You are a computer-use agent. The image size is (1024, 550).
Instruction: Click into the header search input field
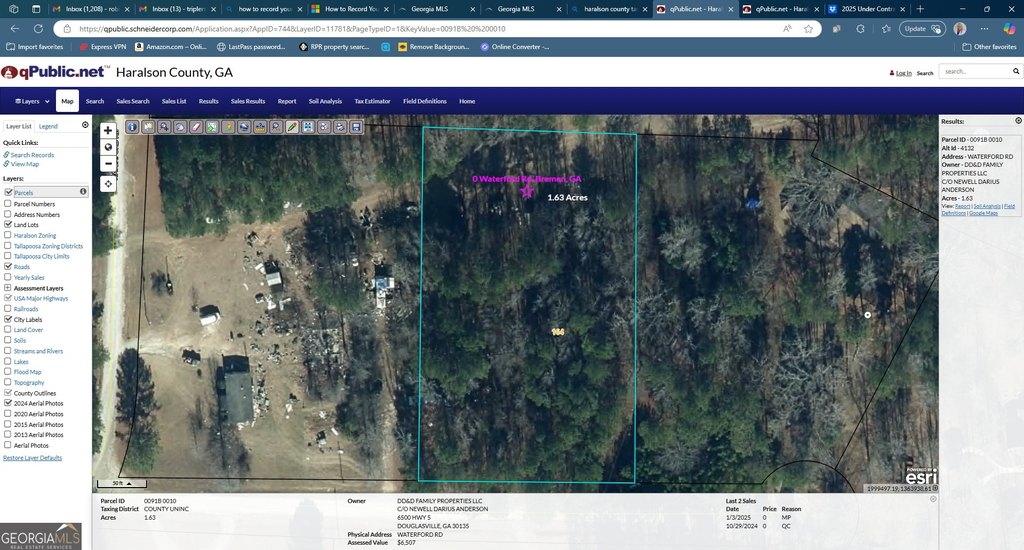pyautogui.click(x=978, y=72)
